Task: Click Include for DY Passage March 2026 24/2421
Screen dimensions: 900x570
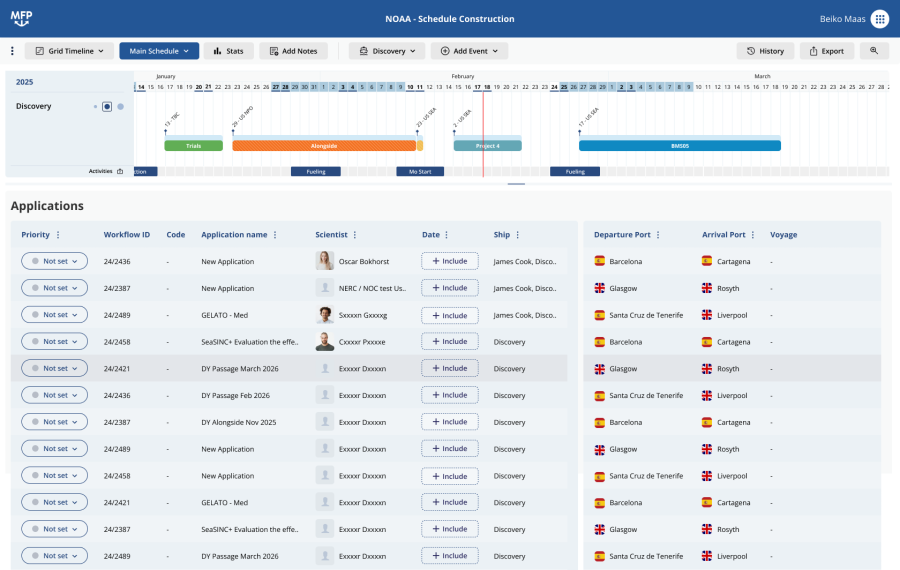Action: [x=449, y=369]
